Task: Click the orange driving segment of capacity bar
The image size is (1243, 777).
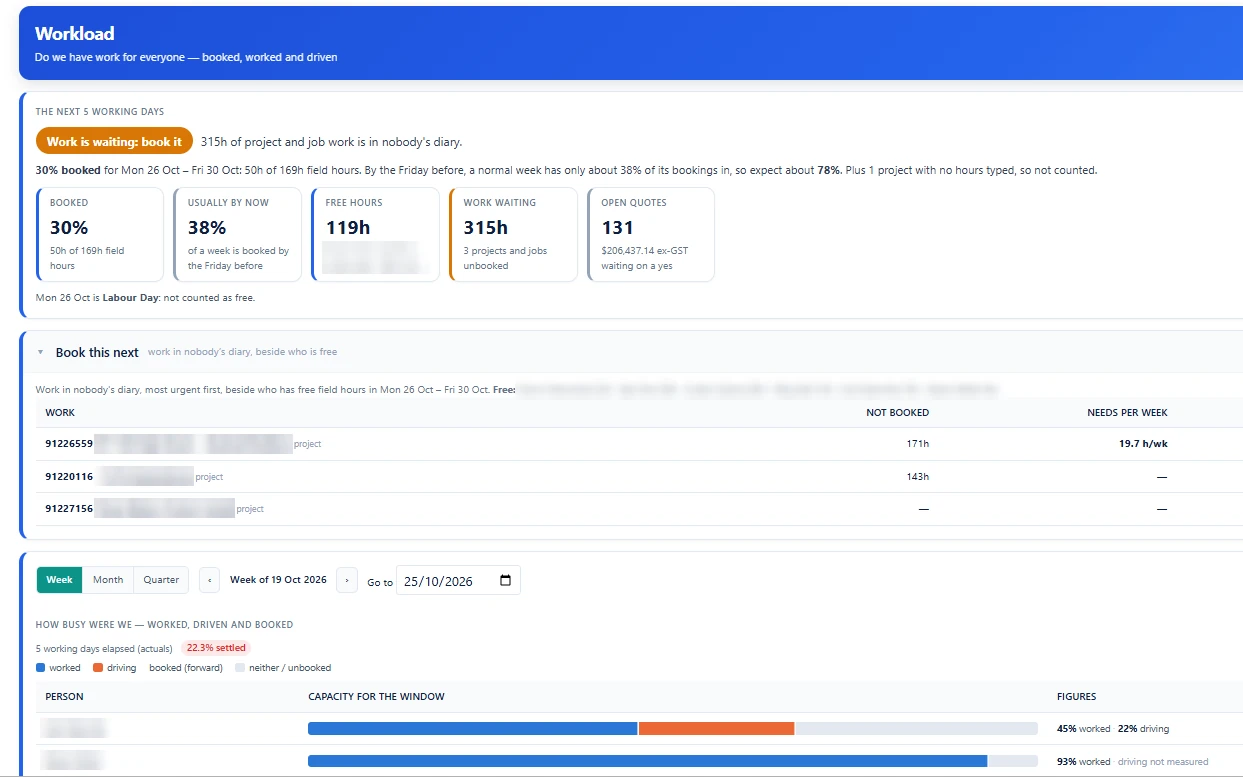Action: [716, 729]
